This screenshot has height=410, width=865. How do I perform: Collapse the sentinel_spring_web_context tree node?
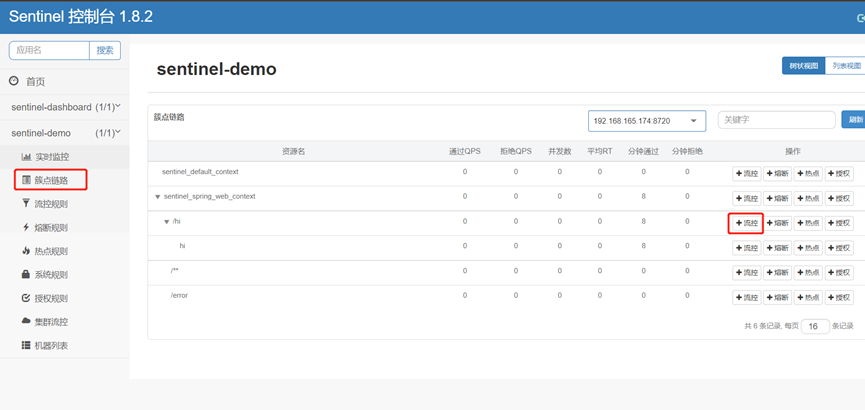tap(158, 196)
